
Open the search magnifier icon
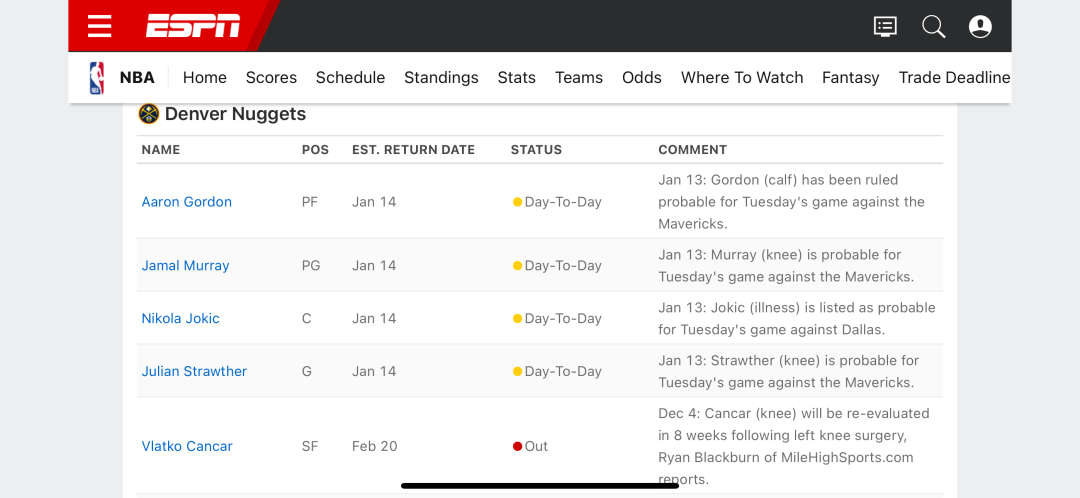[933, 27]
